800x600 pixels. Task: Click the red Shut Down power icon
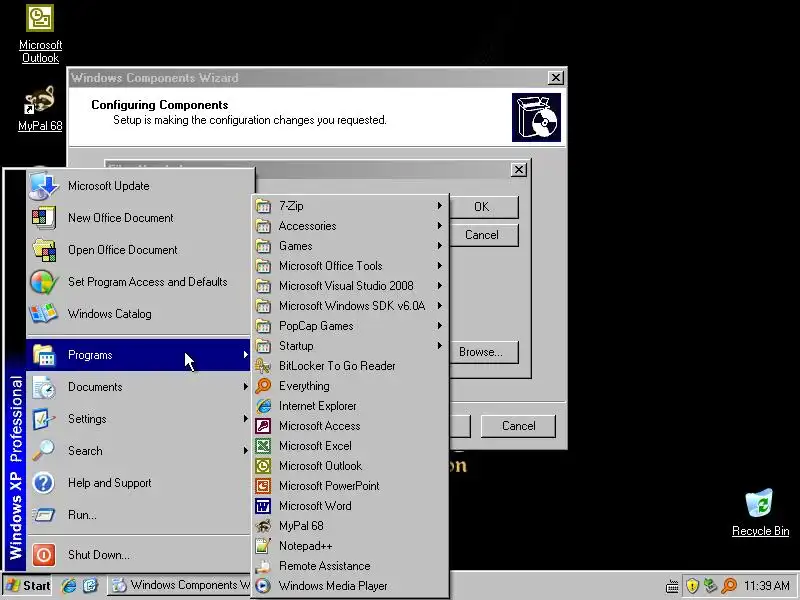[x=43, y=555]
